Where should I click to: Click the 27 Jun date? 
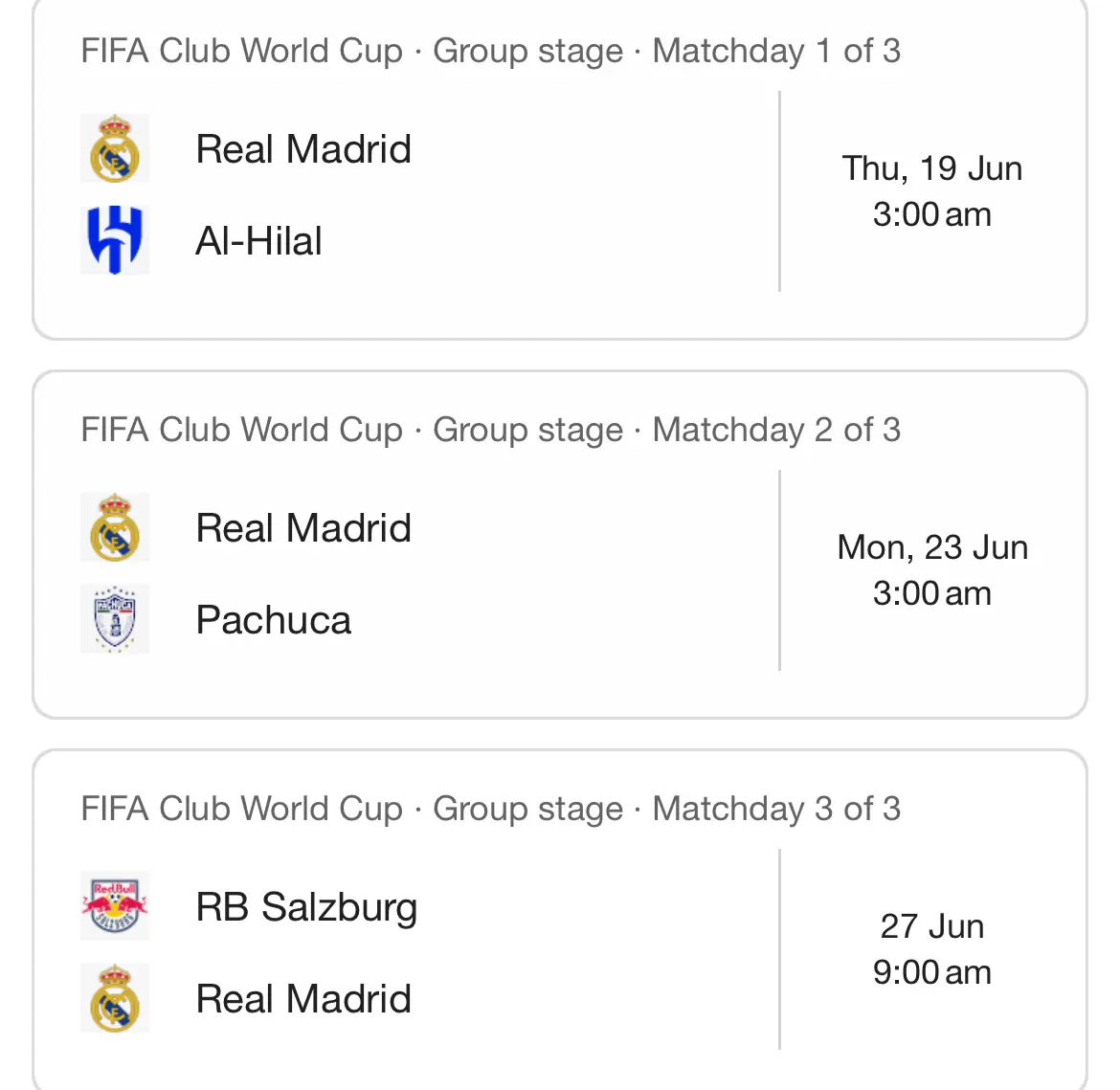932,926
